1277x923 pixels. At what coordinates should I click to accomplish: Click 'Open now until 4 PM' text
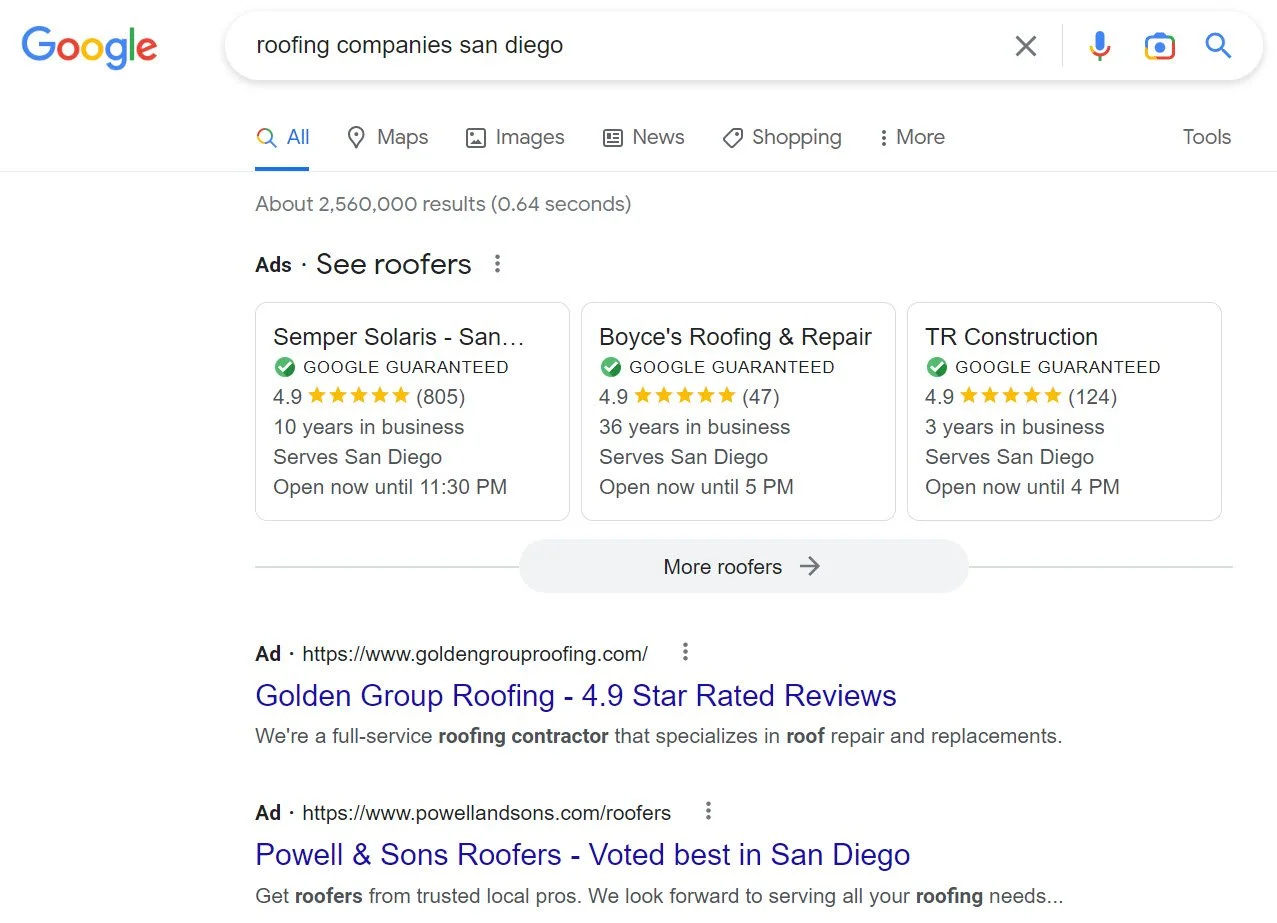1022,487
